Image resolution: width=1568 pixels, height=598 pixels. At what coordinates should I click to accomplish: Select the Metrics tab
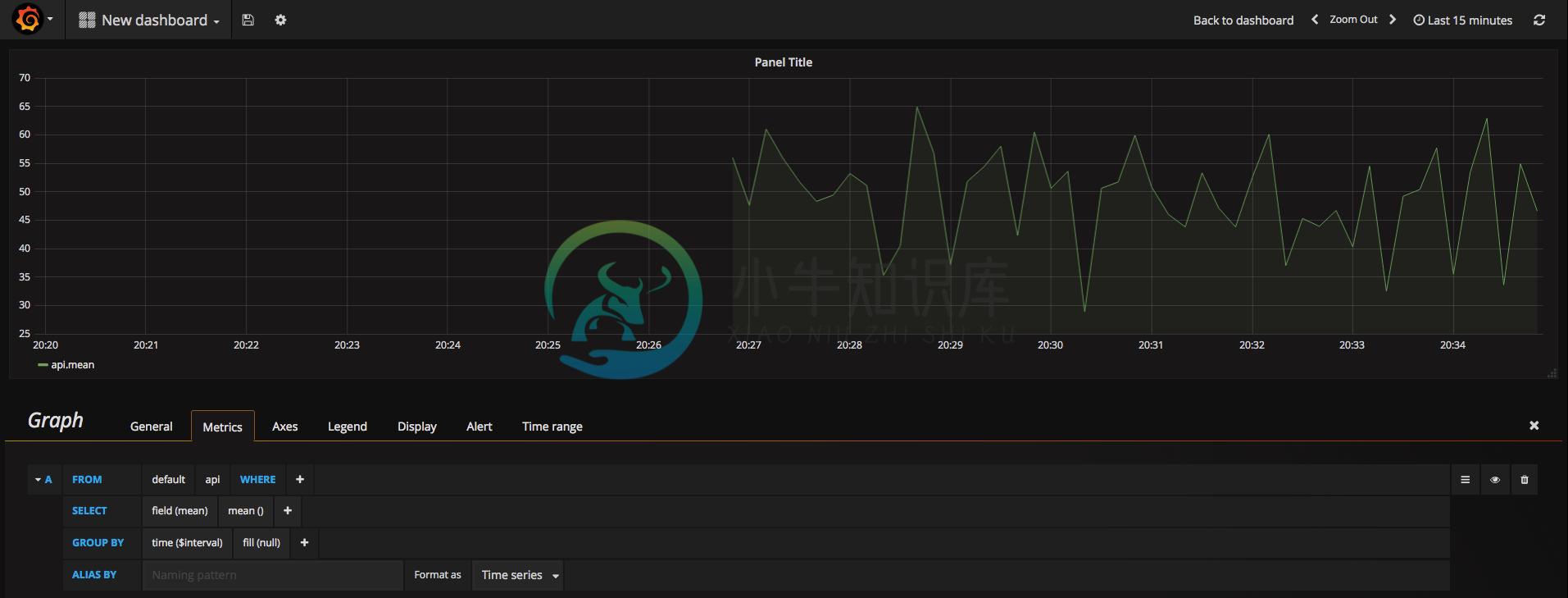(222, 427)
